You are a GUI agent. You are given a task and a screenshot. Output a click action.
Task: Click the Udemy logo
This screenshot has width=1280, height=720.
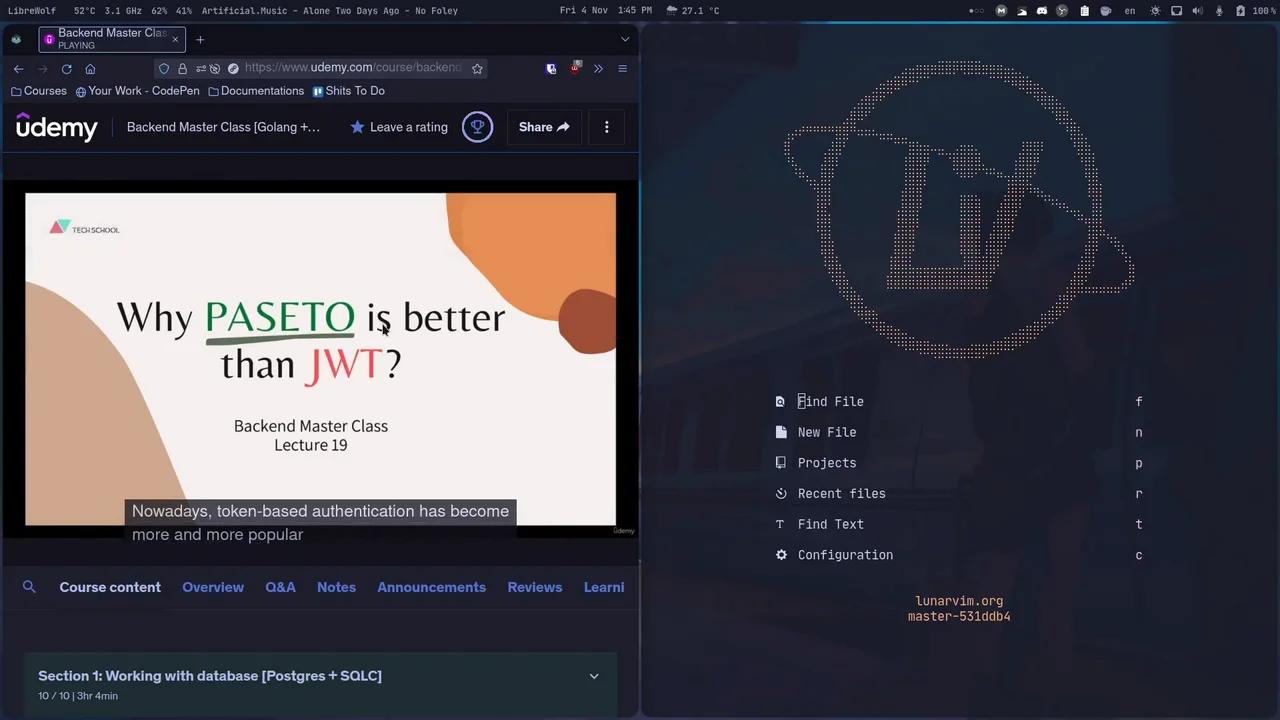coord(57,127)
